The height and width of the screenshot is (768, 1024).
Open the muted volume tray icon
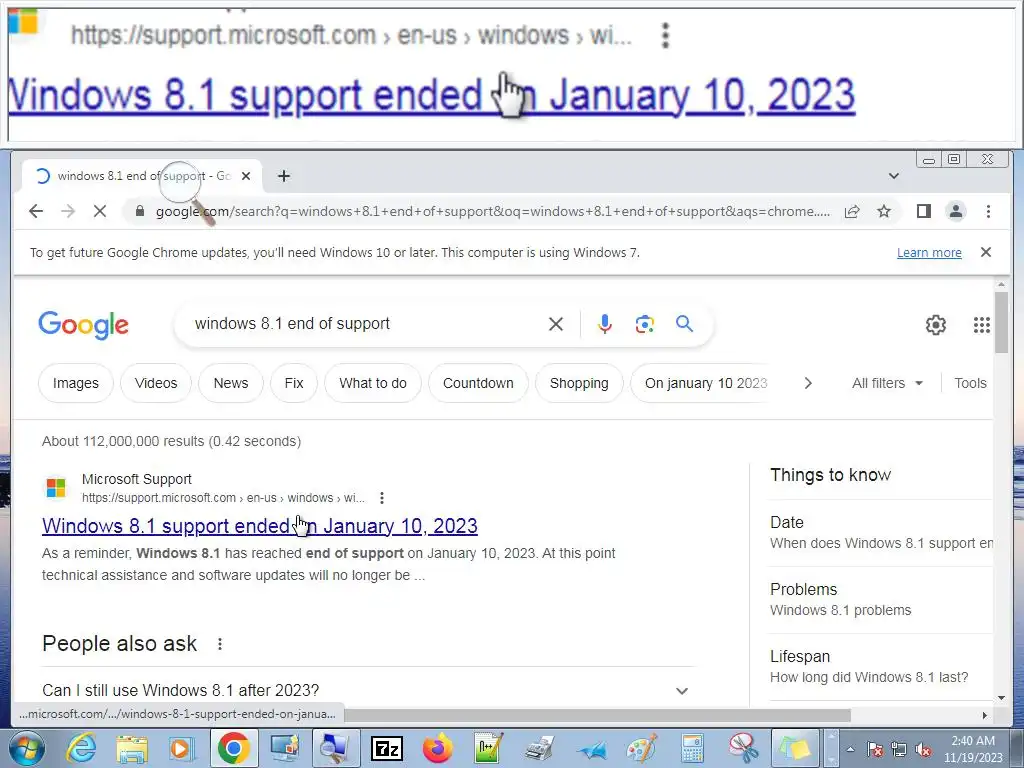point(923,749)
